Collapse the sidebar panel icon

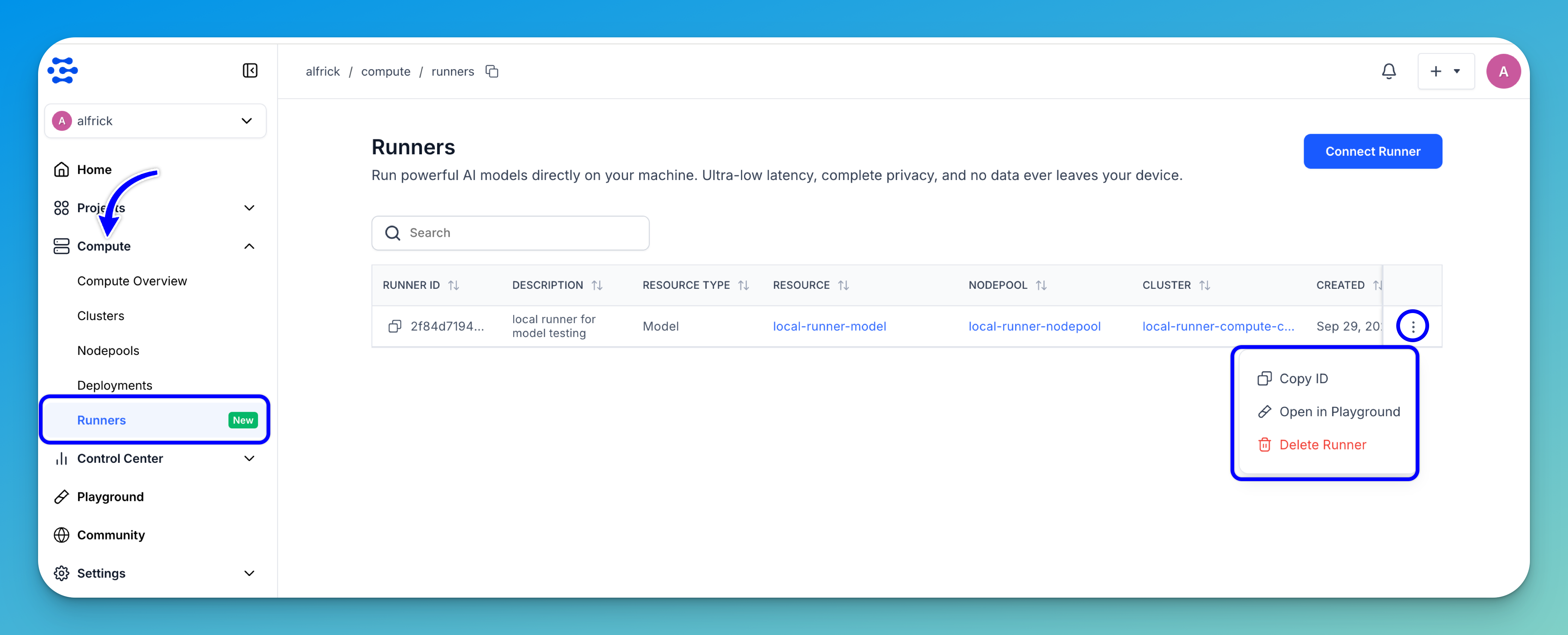[x=249, y=71]
